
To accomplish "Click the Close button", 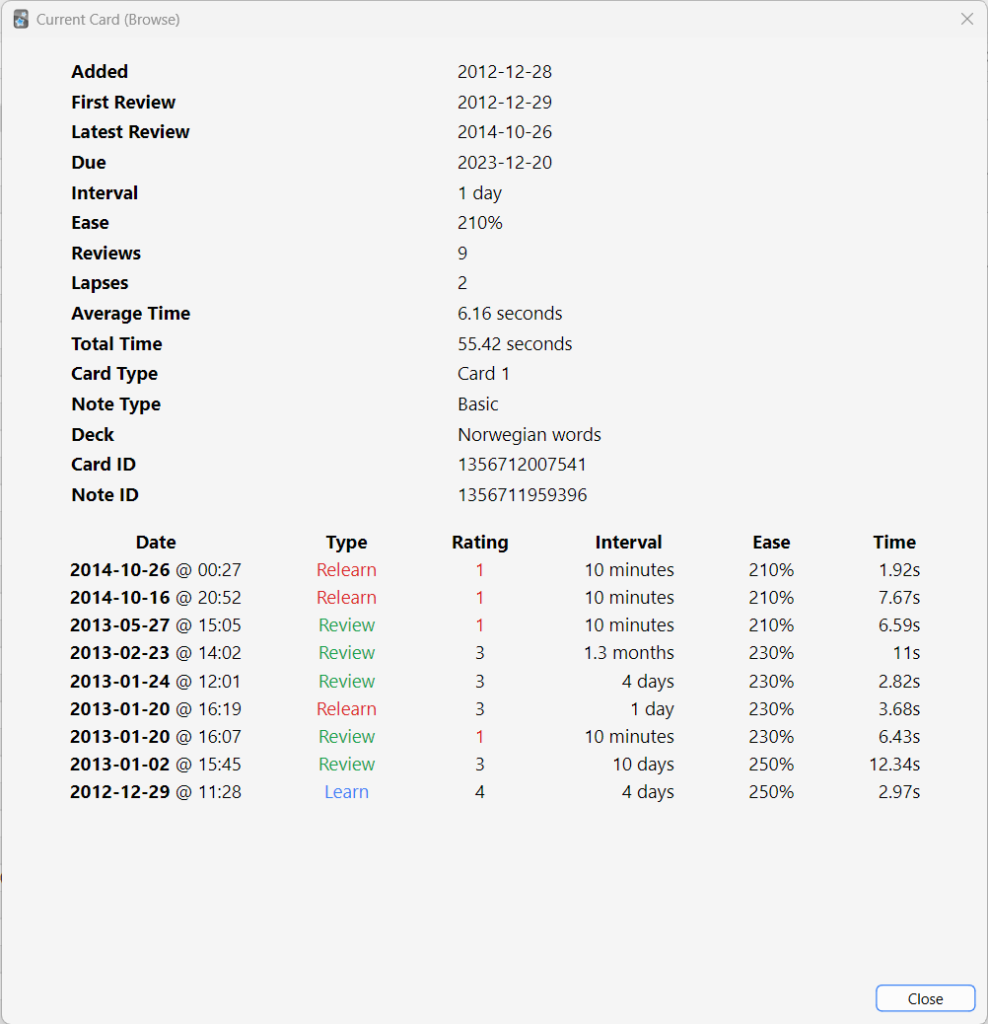I will point(925,999).
